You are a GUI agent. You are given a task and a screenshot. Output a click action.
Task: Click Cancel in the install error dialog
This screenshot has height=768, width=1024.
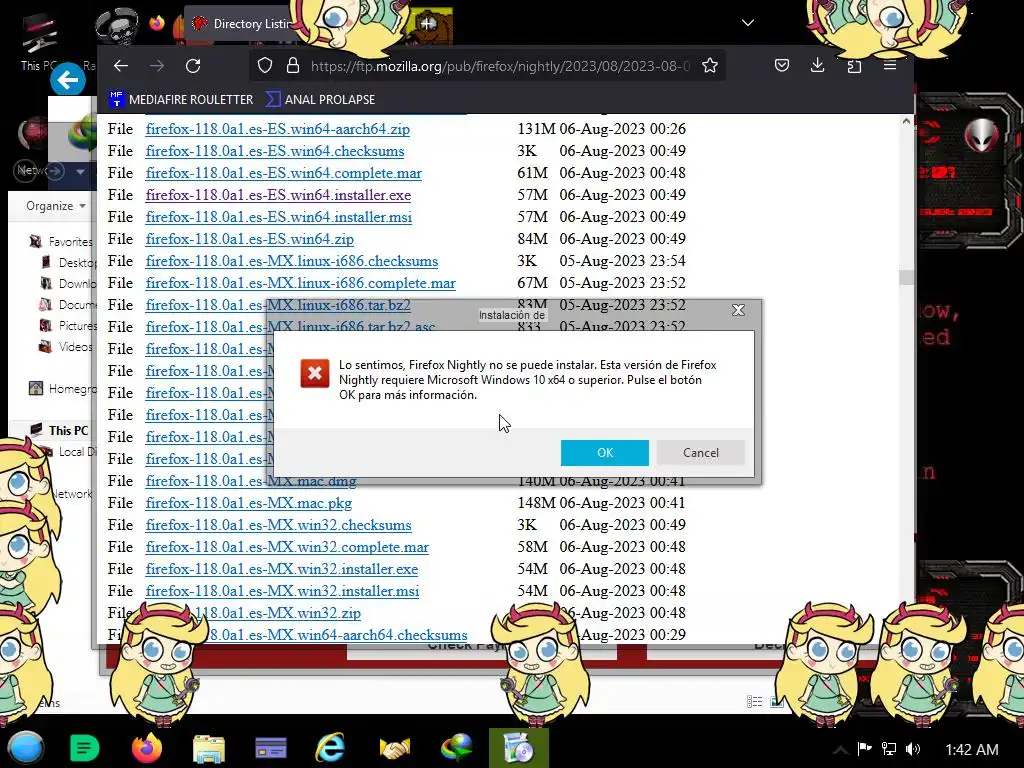pos(701,453)
